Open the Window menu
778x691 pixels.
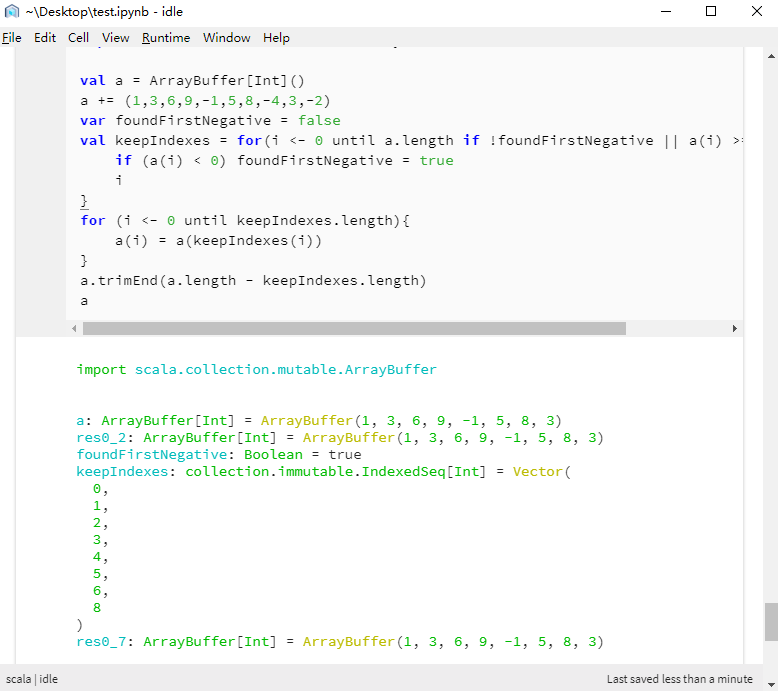[227, 38]
